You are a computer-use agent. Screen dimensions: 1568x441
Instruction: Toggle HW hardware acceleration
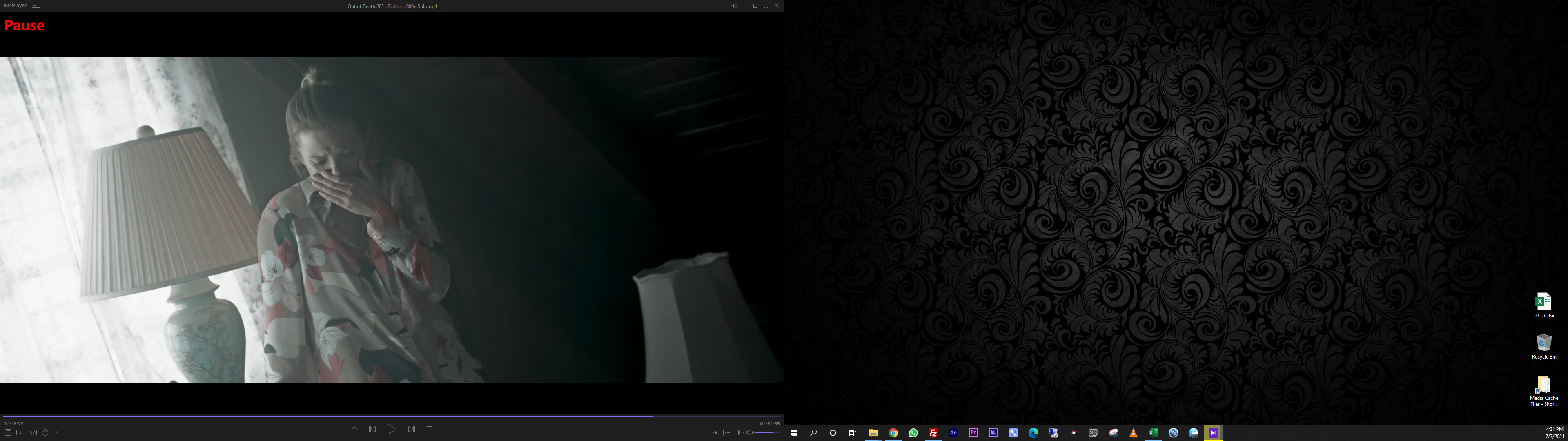tap(715, 432)
